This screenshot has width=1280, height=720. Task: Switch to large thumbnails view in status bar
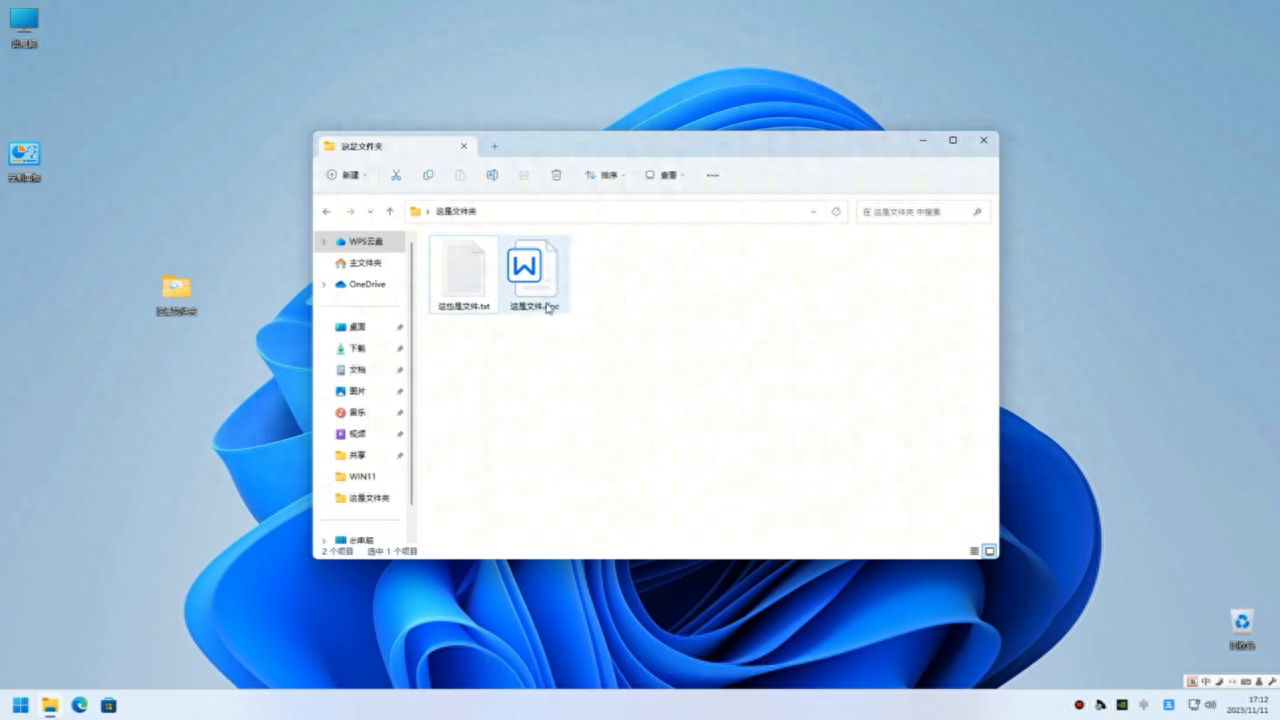point(989,551)
